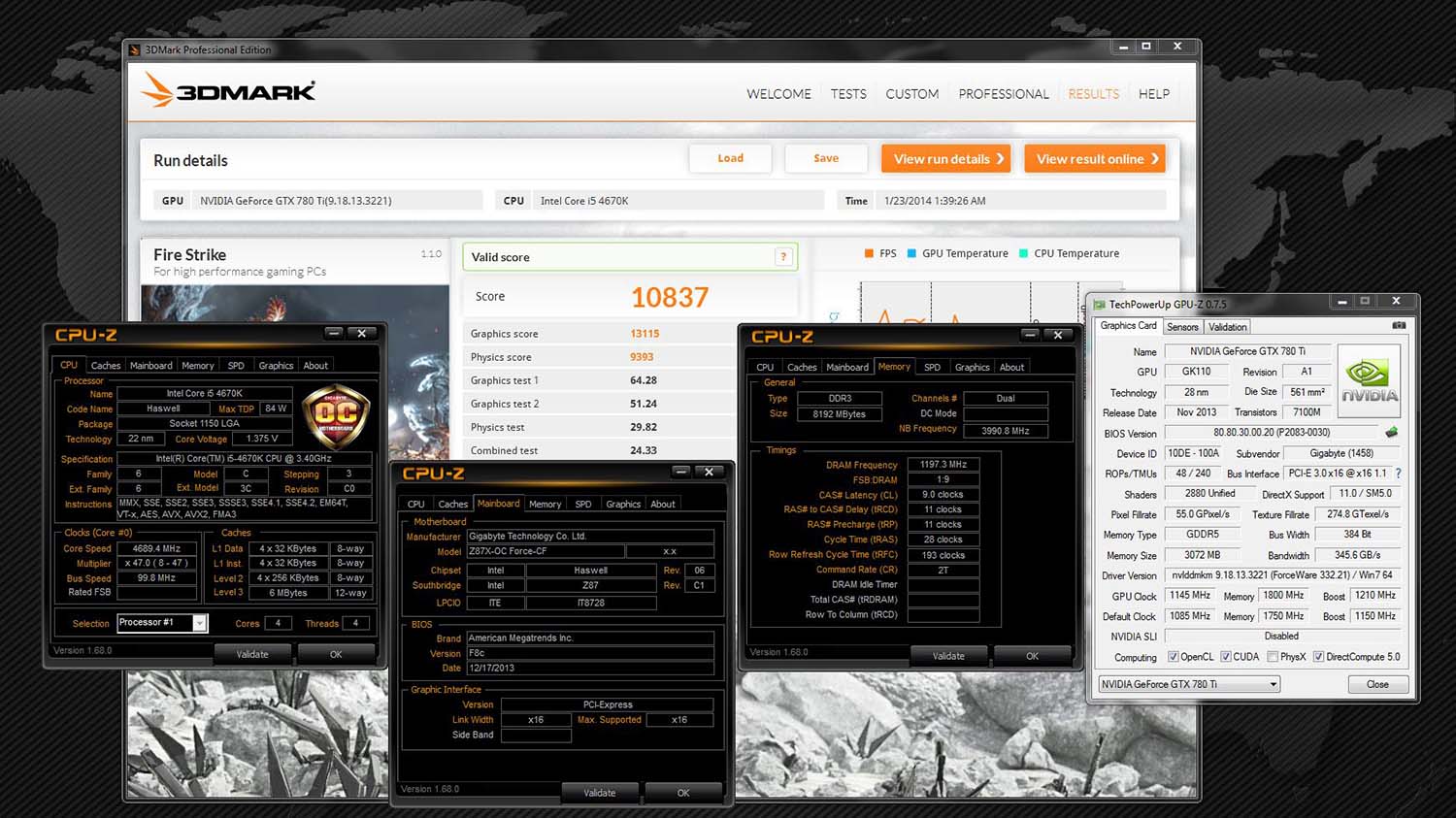The image size is (1456, 818).
Task: Open the CUSTOM menu in 3DMark
Action: tap(911, 94)
